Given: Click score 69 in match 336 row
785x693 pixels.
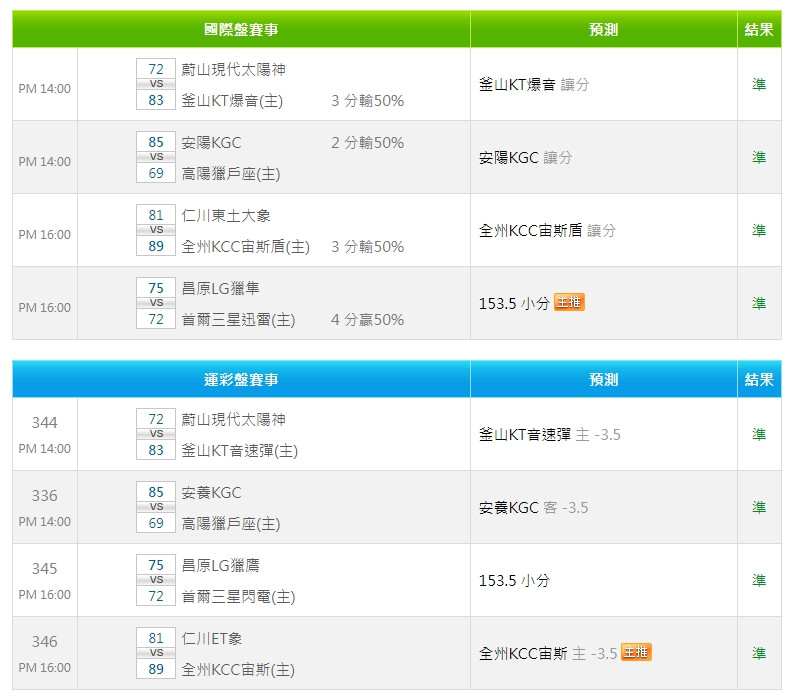Looking at the screenshot, I should 156,523.
